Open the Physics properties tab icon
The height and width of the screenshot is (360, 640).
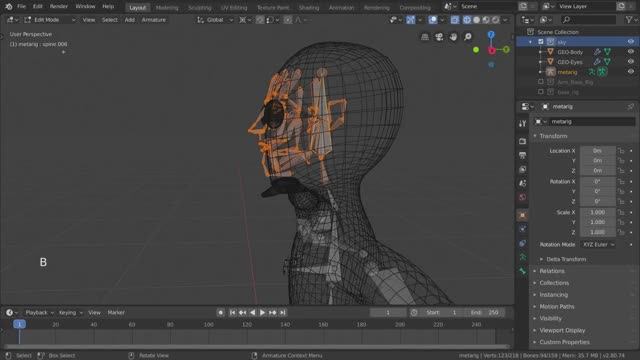click(x=522, y=229)
